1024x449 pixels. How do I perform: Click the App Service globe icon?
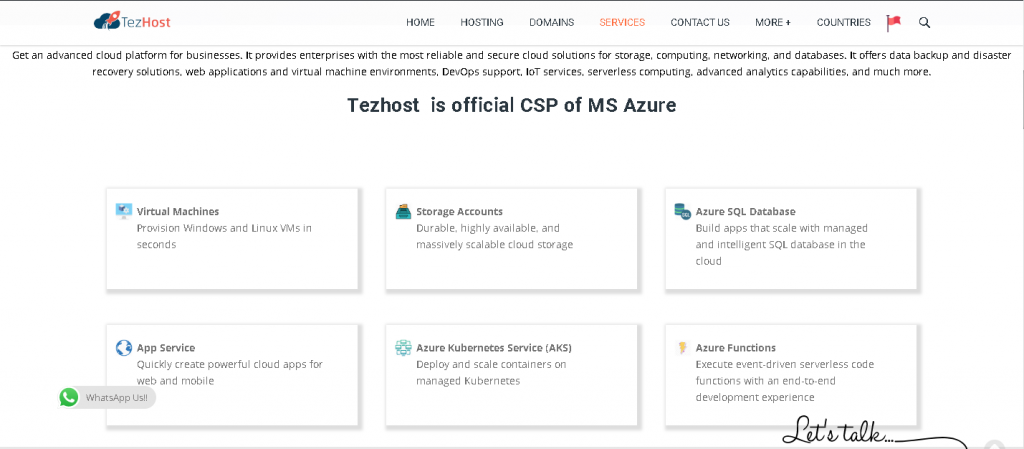click(x=124, y=348)
